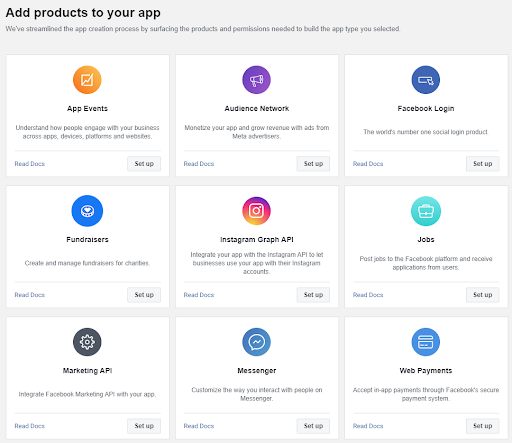Screen dimensions: 512x443
Task: Open Read Docs for Marketing API
Action: [30, 426]
